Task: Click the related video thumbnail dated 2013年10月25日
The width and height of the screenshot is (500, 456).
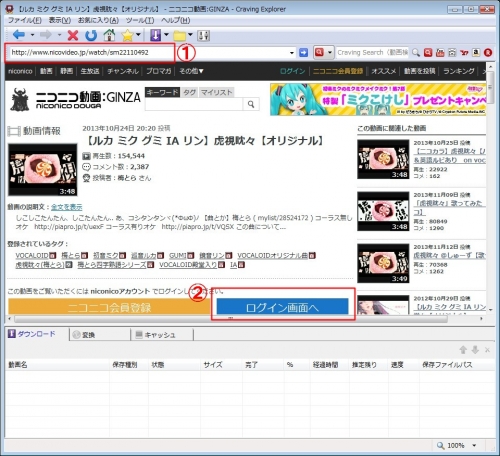Action: pos(383,159)
